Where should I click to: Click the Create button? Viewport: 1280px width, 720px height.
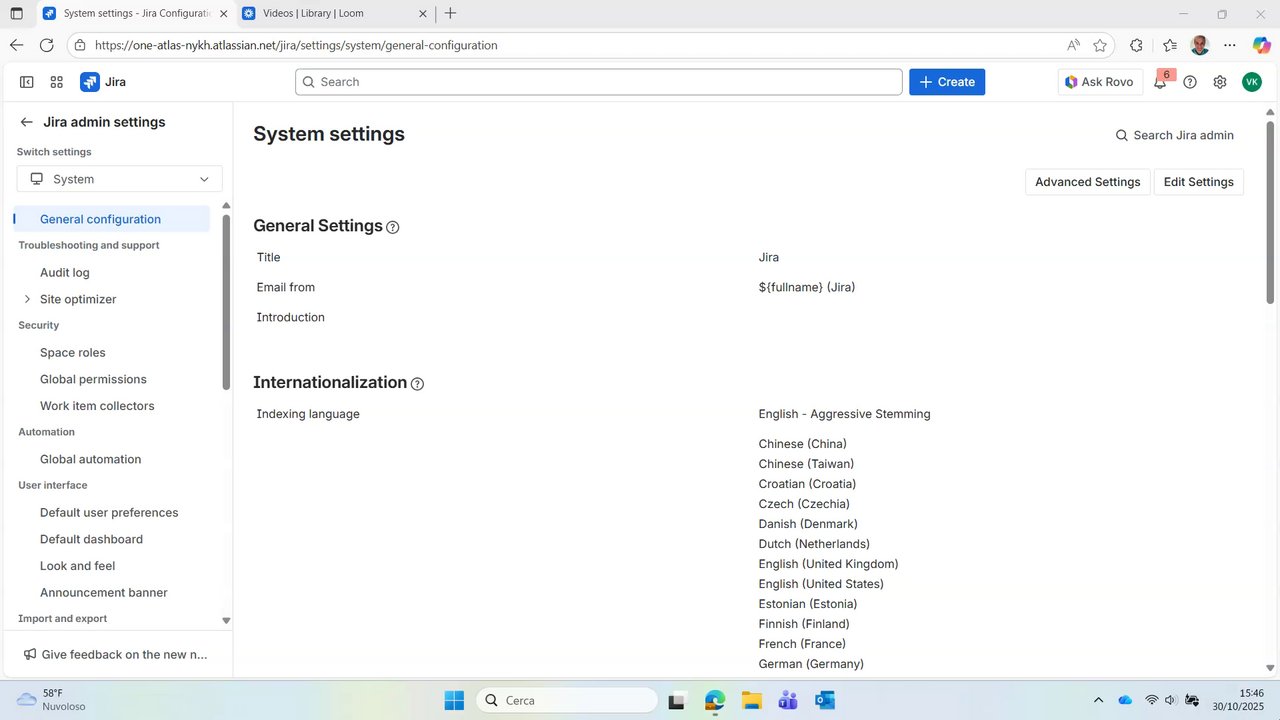(947, 82)
